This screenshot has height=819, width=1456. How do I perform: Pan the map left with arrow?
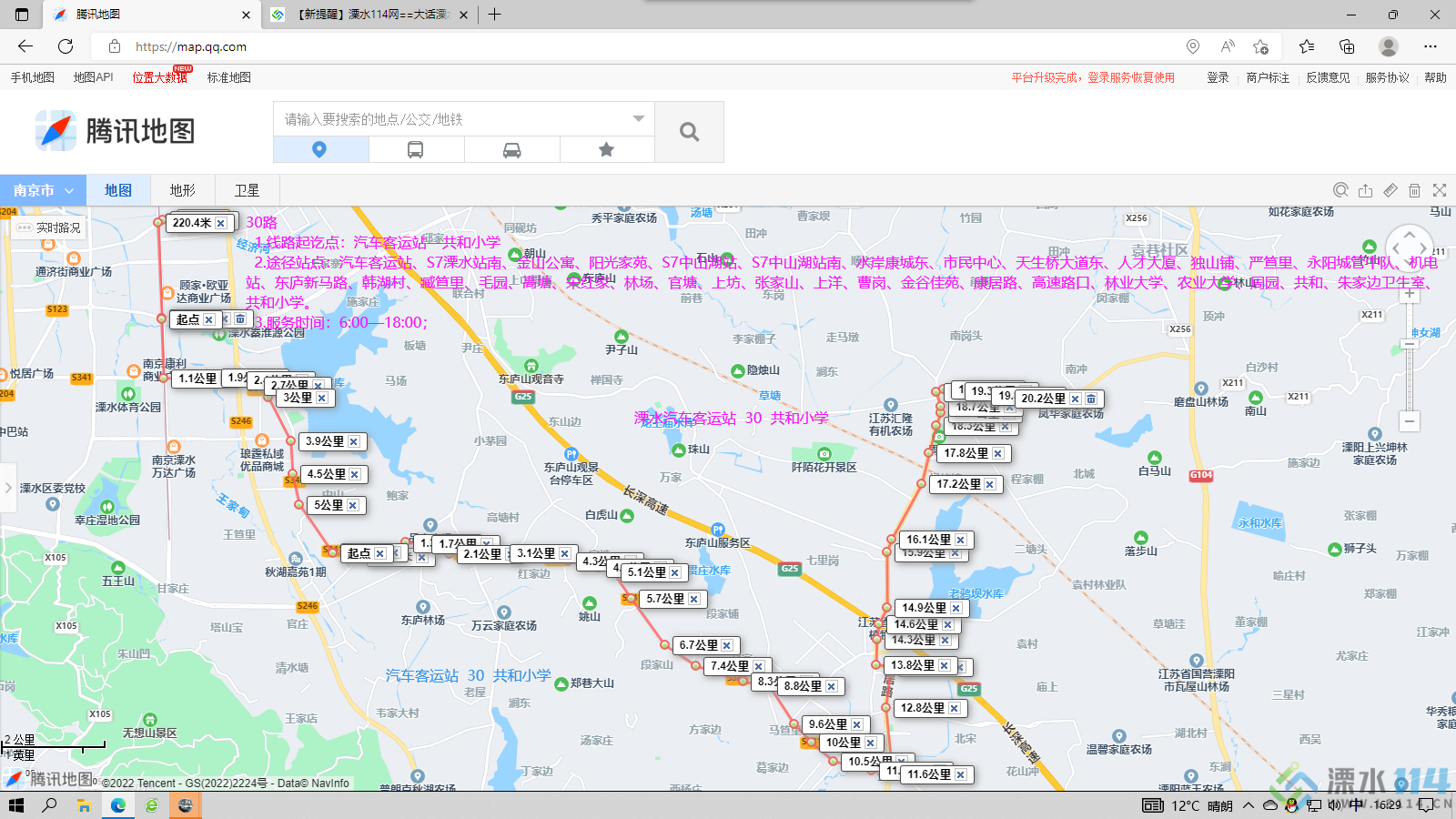[1395, 248]
